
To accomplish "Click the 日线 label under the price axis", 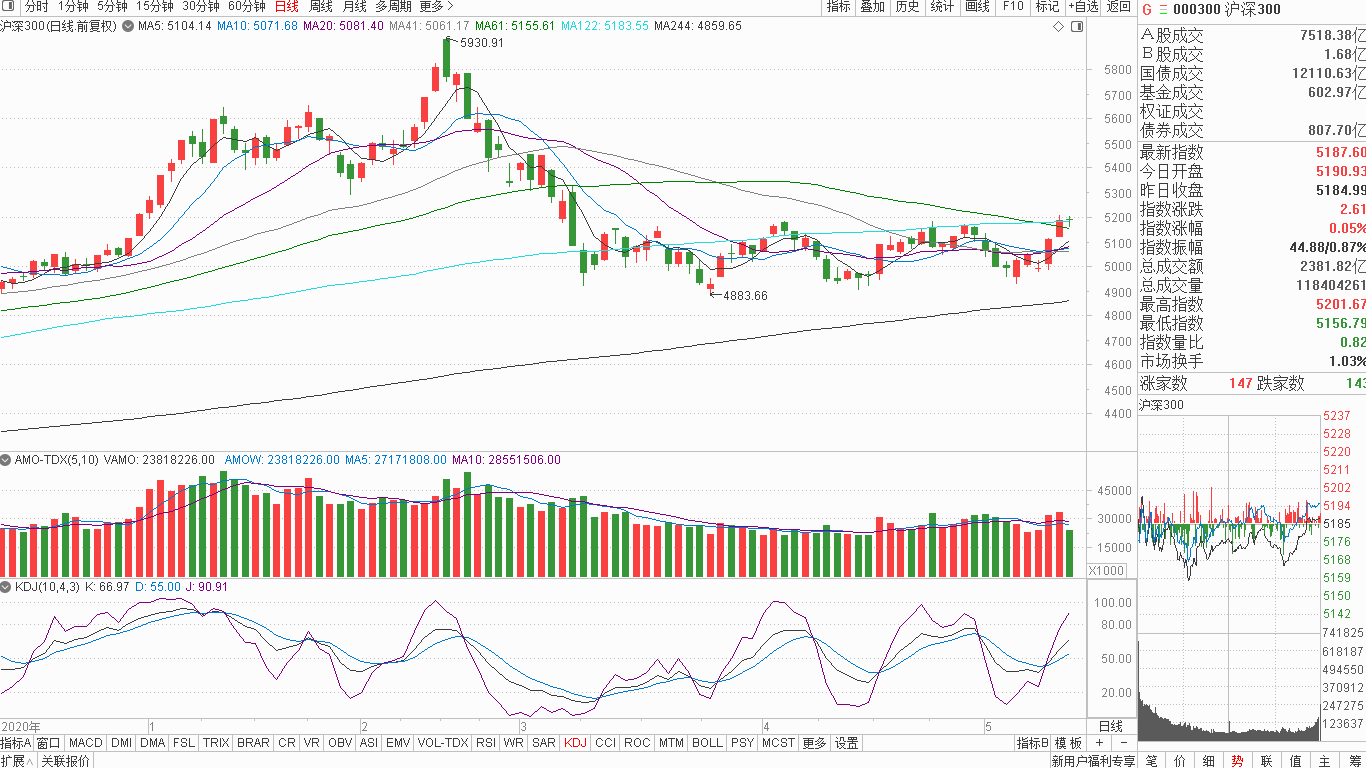I will coord(1110,726).
